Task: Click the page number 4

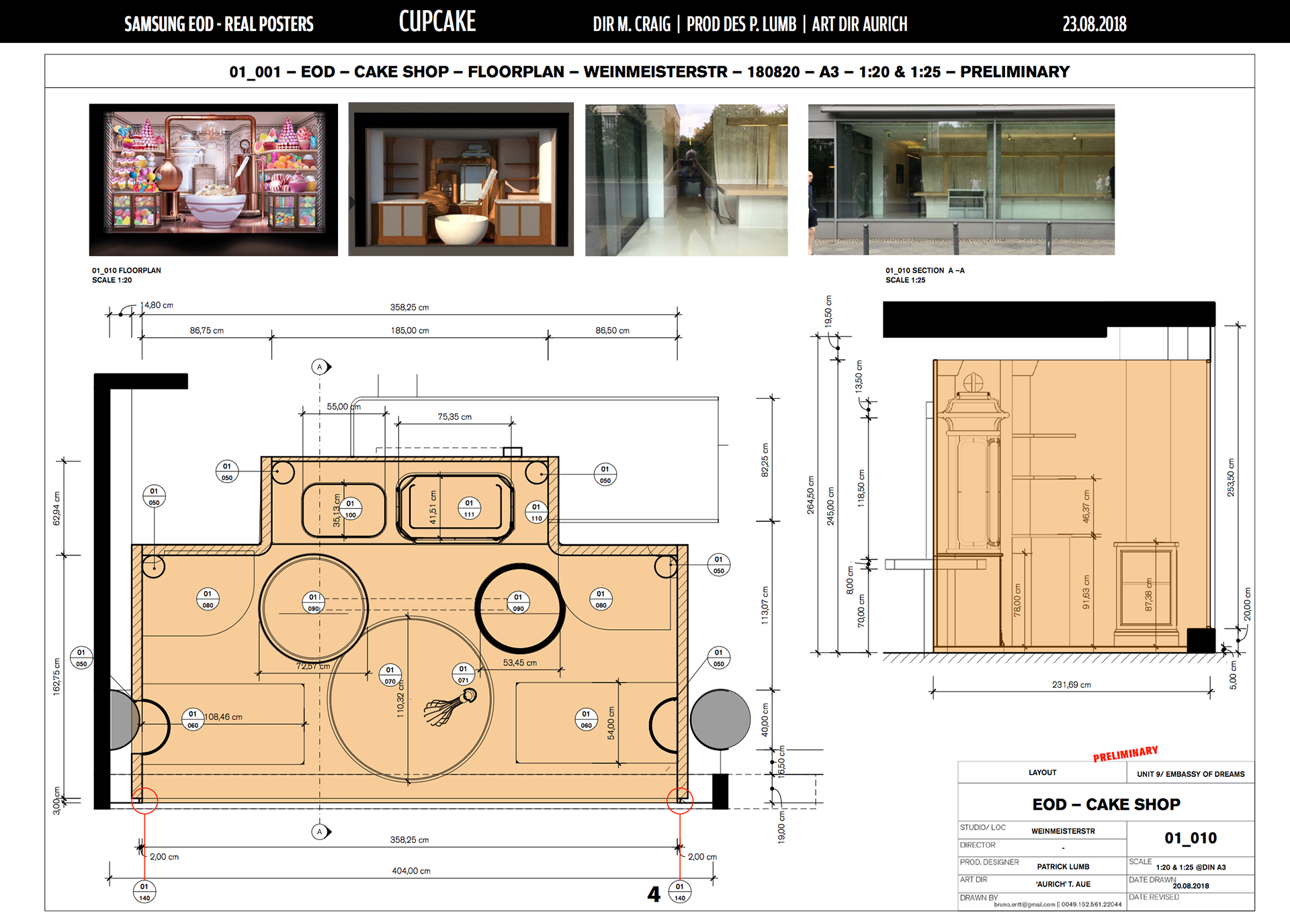Action: [x=654, y=894]
